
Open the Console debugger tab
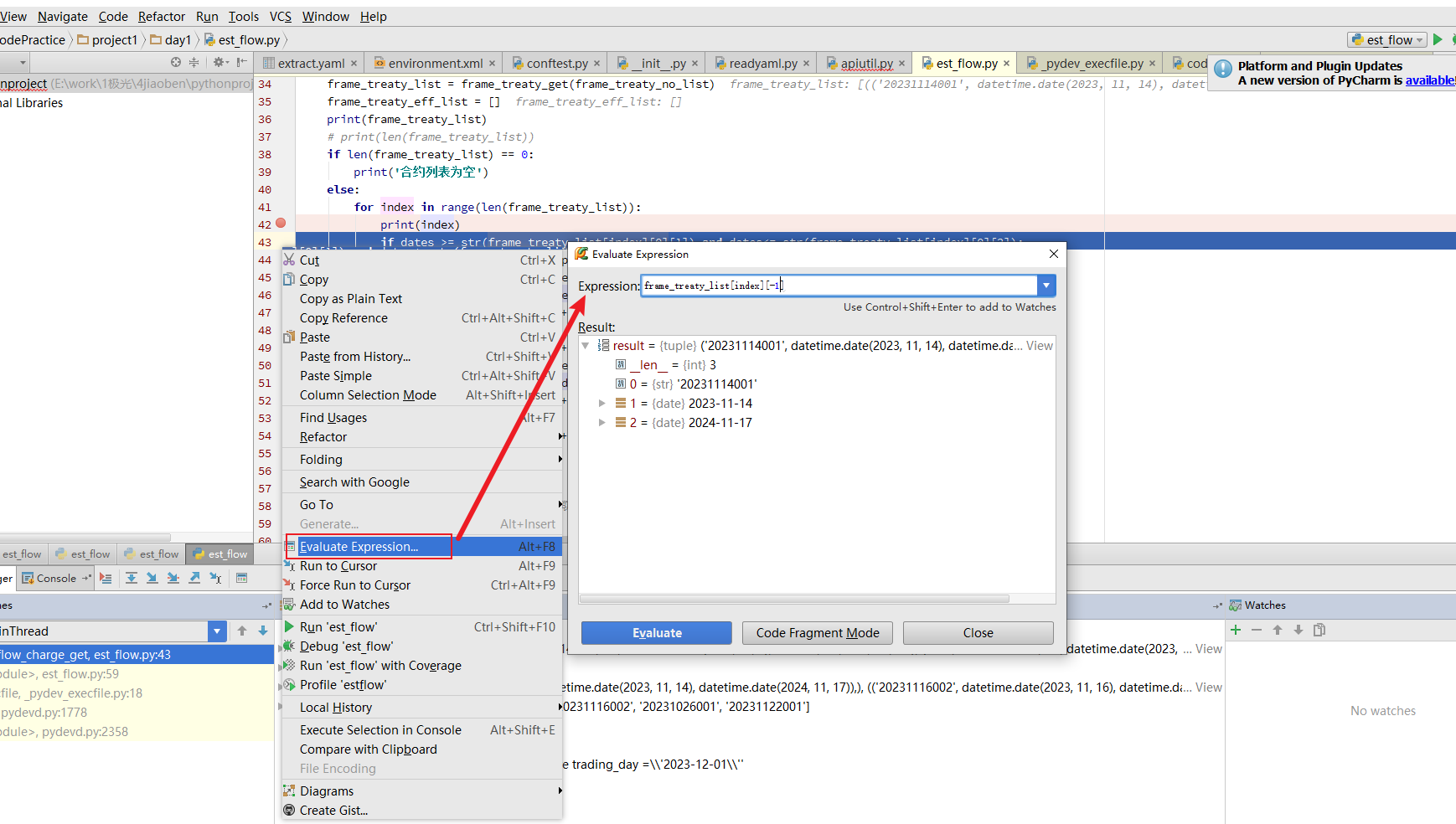click(55, 578)
